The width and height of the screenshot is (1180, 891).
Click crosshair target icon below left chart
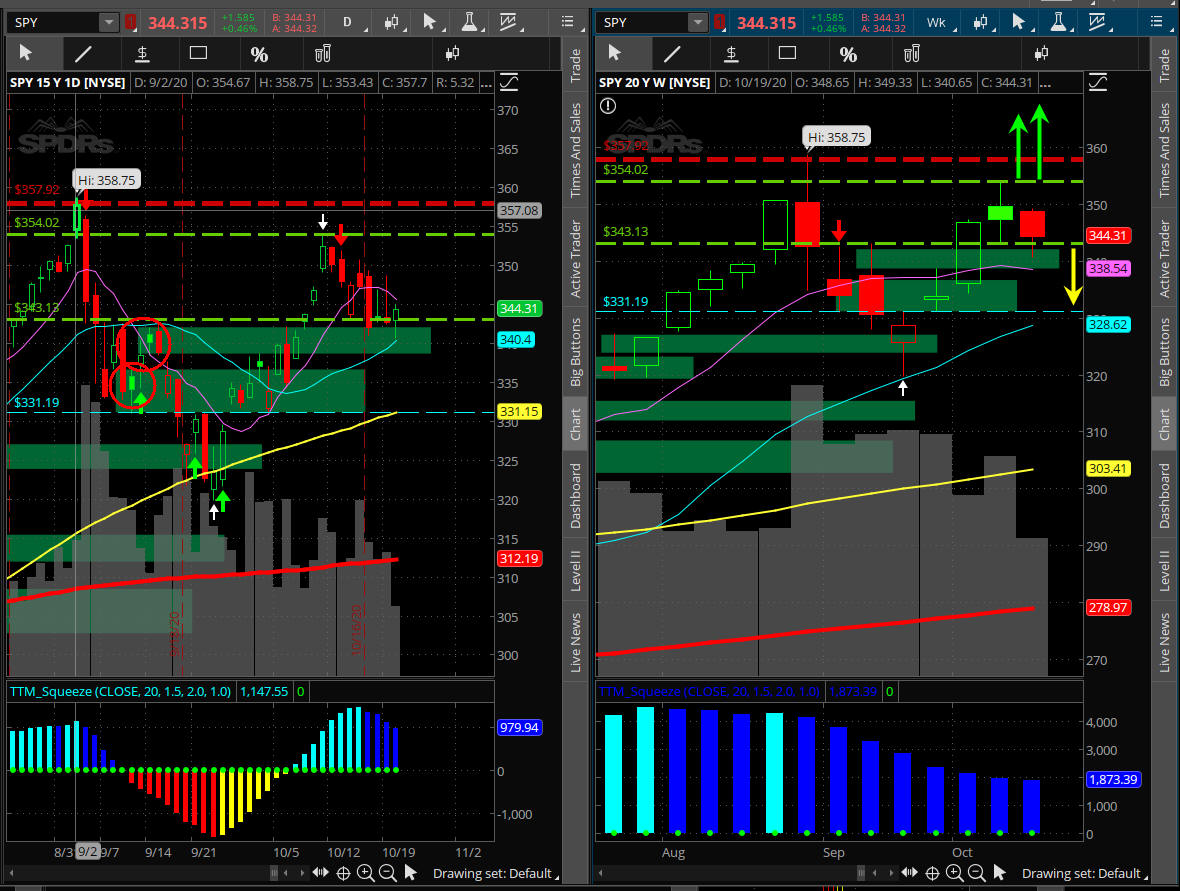coord(343,873)
